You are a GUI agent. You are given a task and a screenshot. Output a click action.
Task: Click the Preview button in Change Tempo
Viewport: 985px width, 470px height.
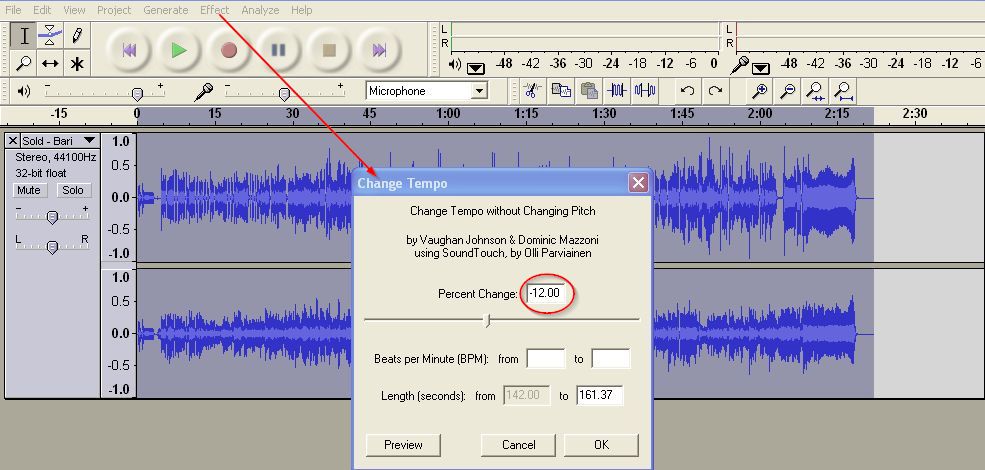[403, 444]
